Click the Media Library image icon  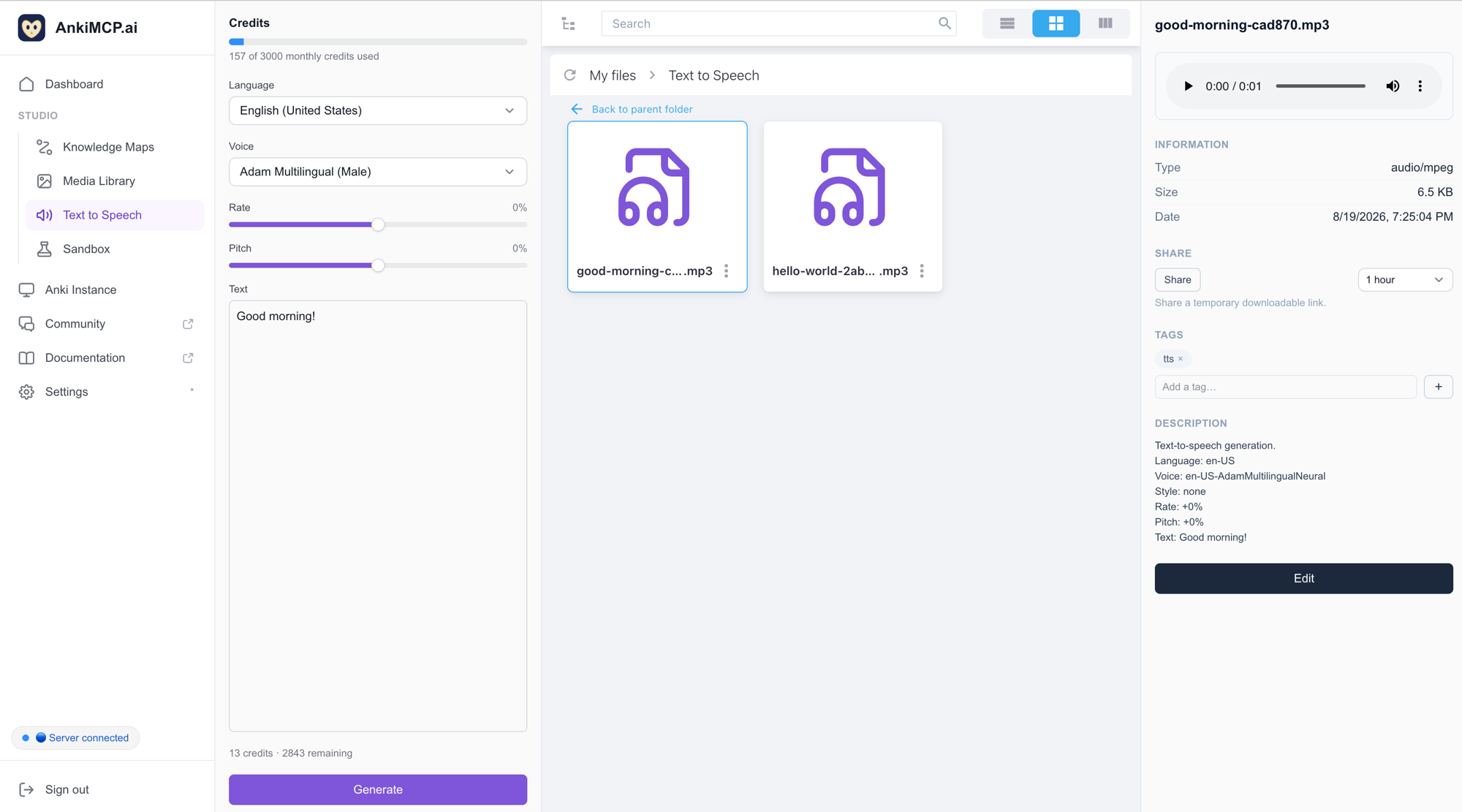[44, 181]
